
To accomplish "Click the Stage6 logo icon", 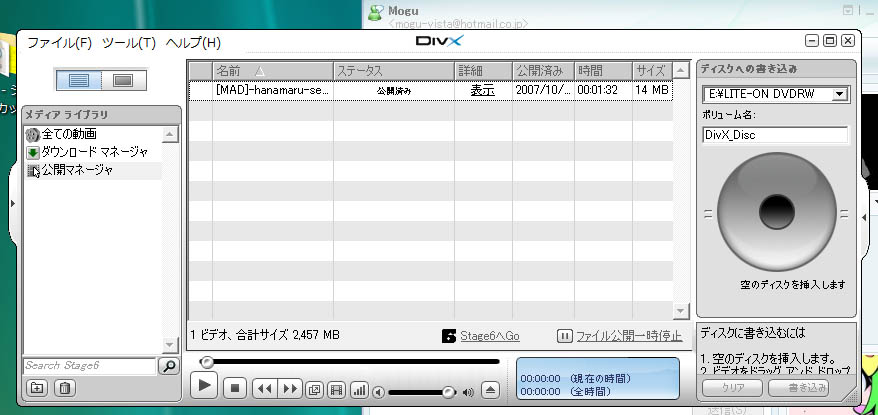I will pyautogui.click(x=449, y=336).
